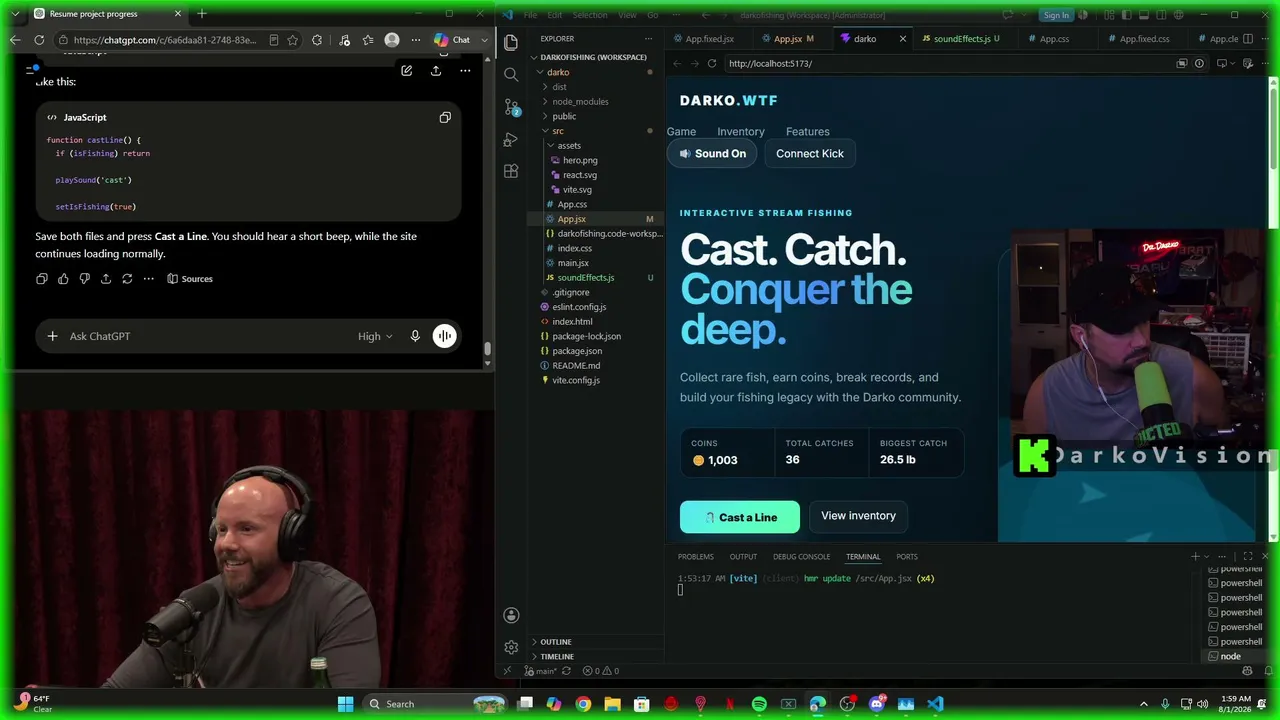
Task: Open the High reasoning level dropdown
Action: (375, 336)
